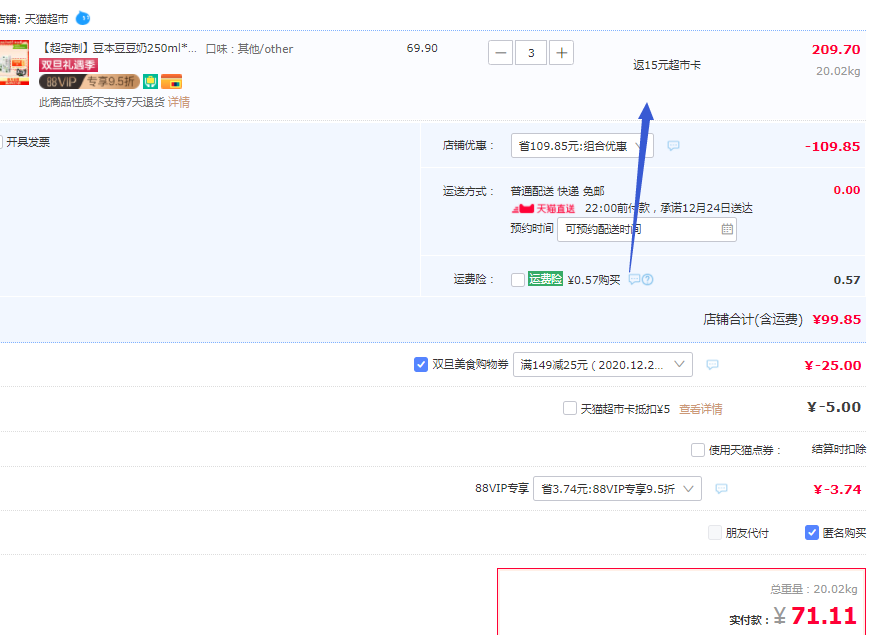Screen dimensions: 879x635
Task: Click the 88VIP 专享9.5折 badge
Action: [x=89, y=82]
